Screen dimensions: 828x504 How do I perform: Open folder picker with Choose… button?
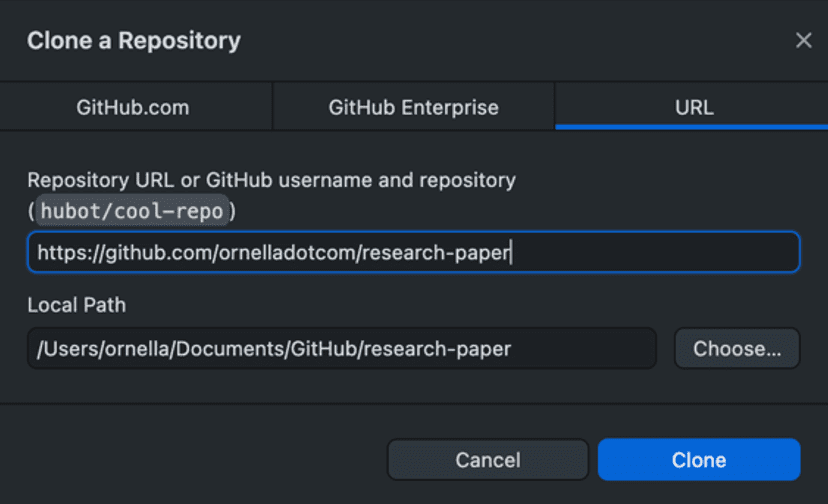coord(737,348)
